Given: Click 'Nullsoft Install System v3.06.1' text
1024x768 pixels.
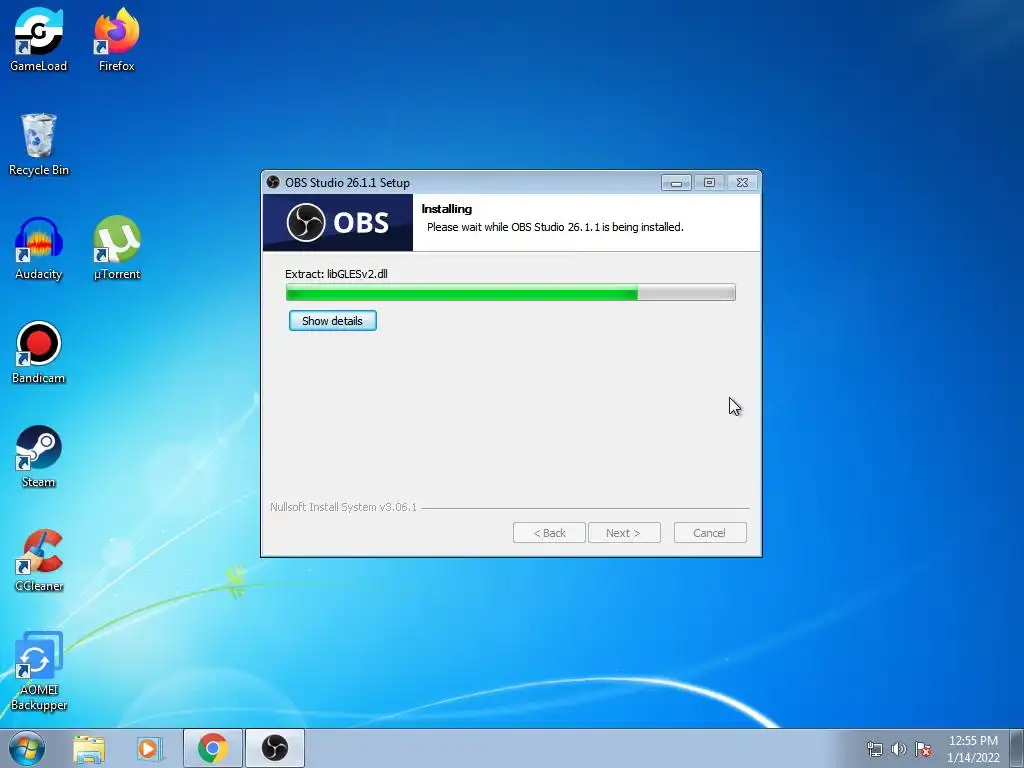Looking at the screenshot, I should (344, 507).
